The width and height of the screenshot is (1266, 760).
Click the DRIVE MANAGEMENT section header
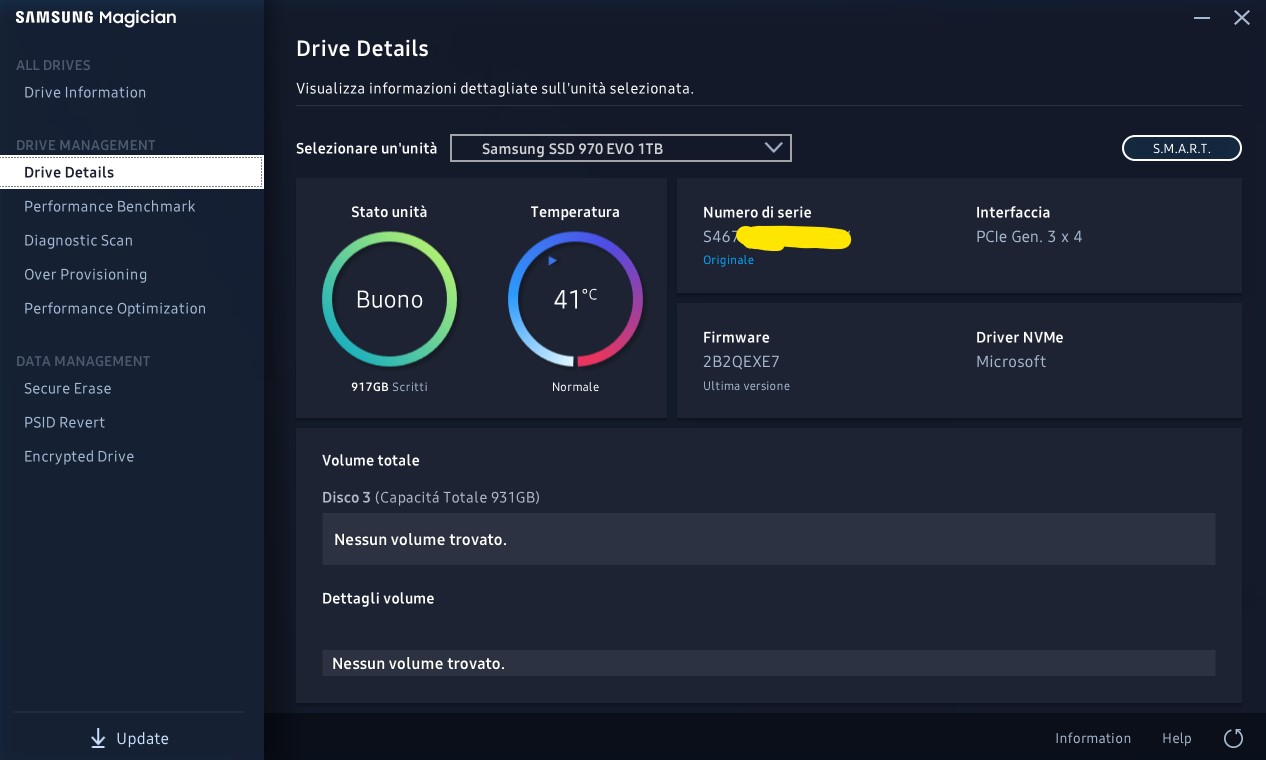(x=86, y=145)
